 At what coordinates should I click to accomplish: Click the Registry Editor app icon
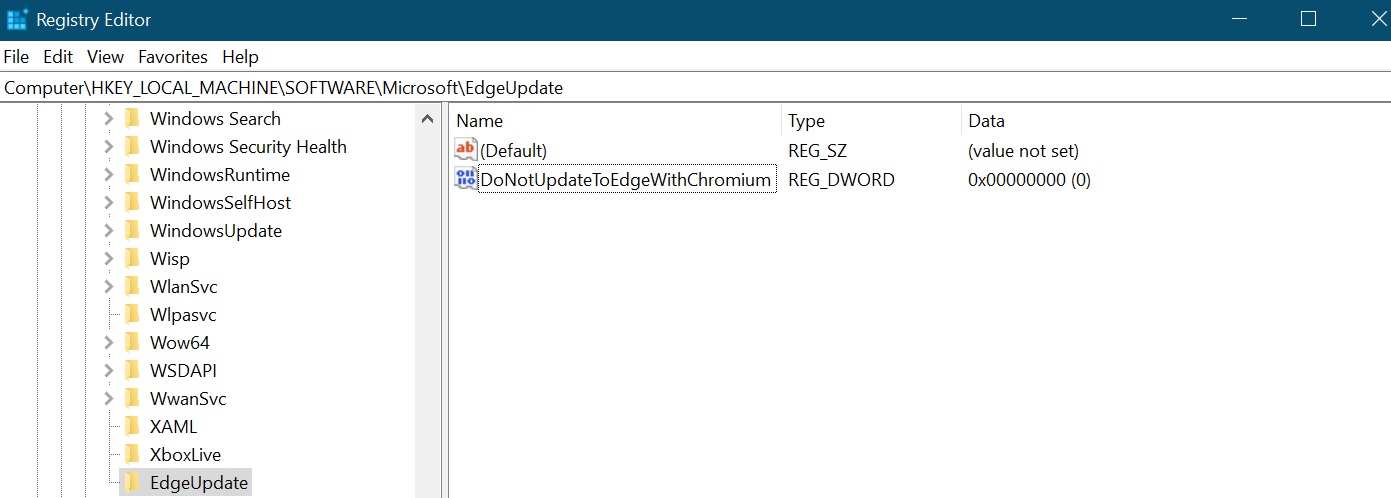coord(17,19)
